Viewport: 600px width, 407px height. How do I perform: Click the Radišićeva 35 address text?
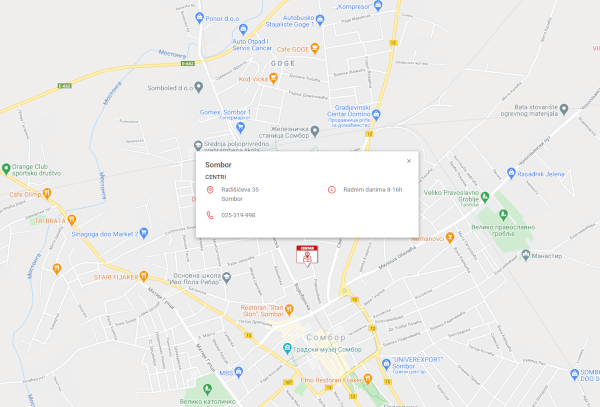[x=240, y=189]
